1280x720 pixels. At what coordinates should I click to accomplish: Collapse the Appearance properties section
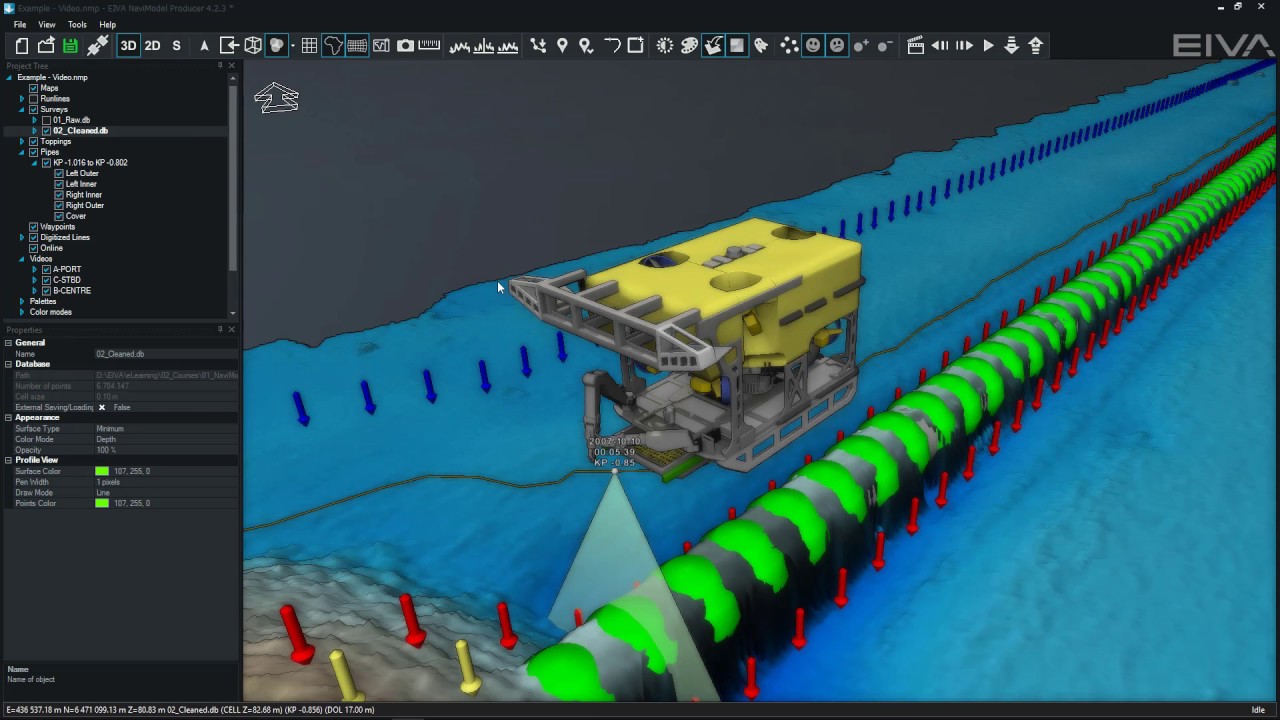coord(8,418)
